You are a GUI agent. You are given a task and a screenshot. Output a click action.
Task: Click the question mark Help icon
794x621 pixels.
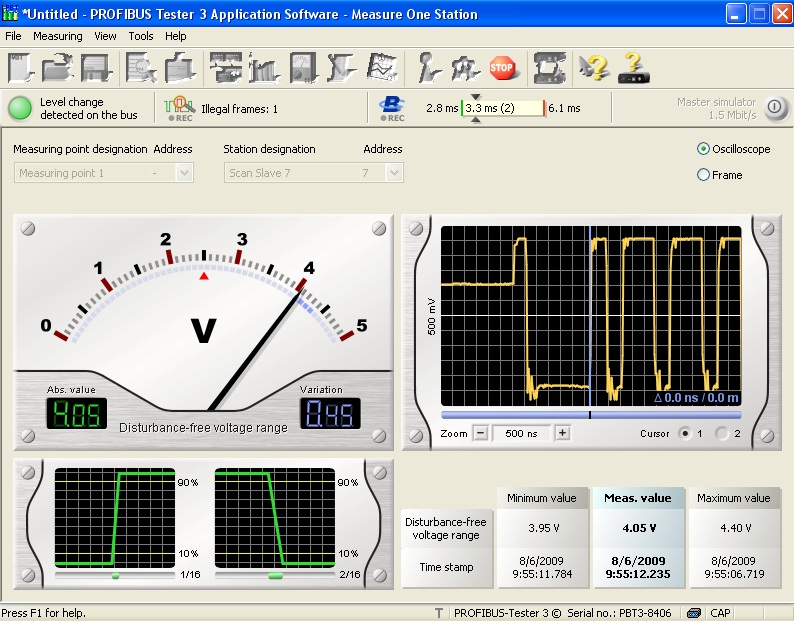(594, 68)
